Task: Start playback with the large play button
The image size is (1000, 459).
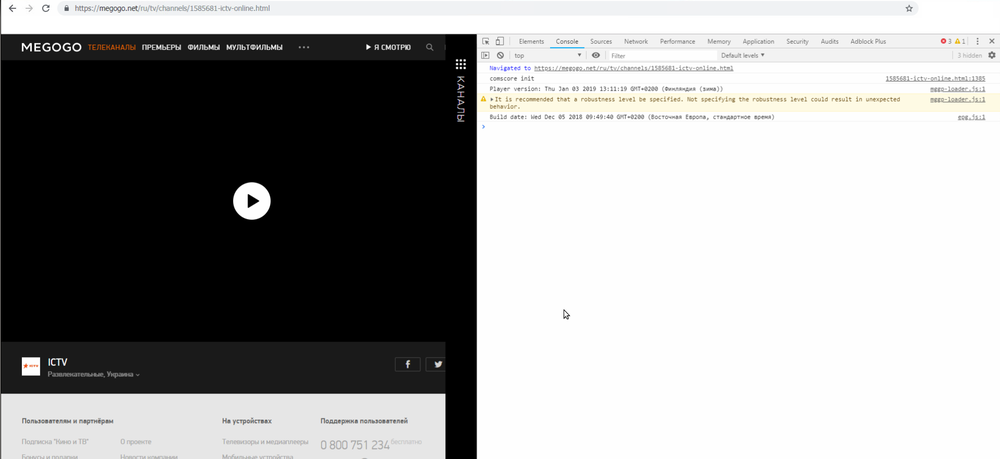Action: point(252,201)
